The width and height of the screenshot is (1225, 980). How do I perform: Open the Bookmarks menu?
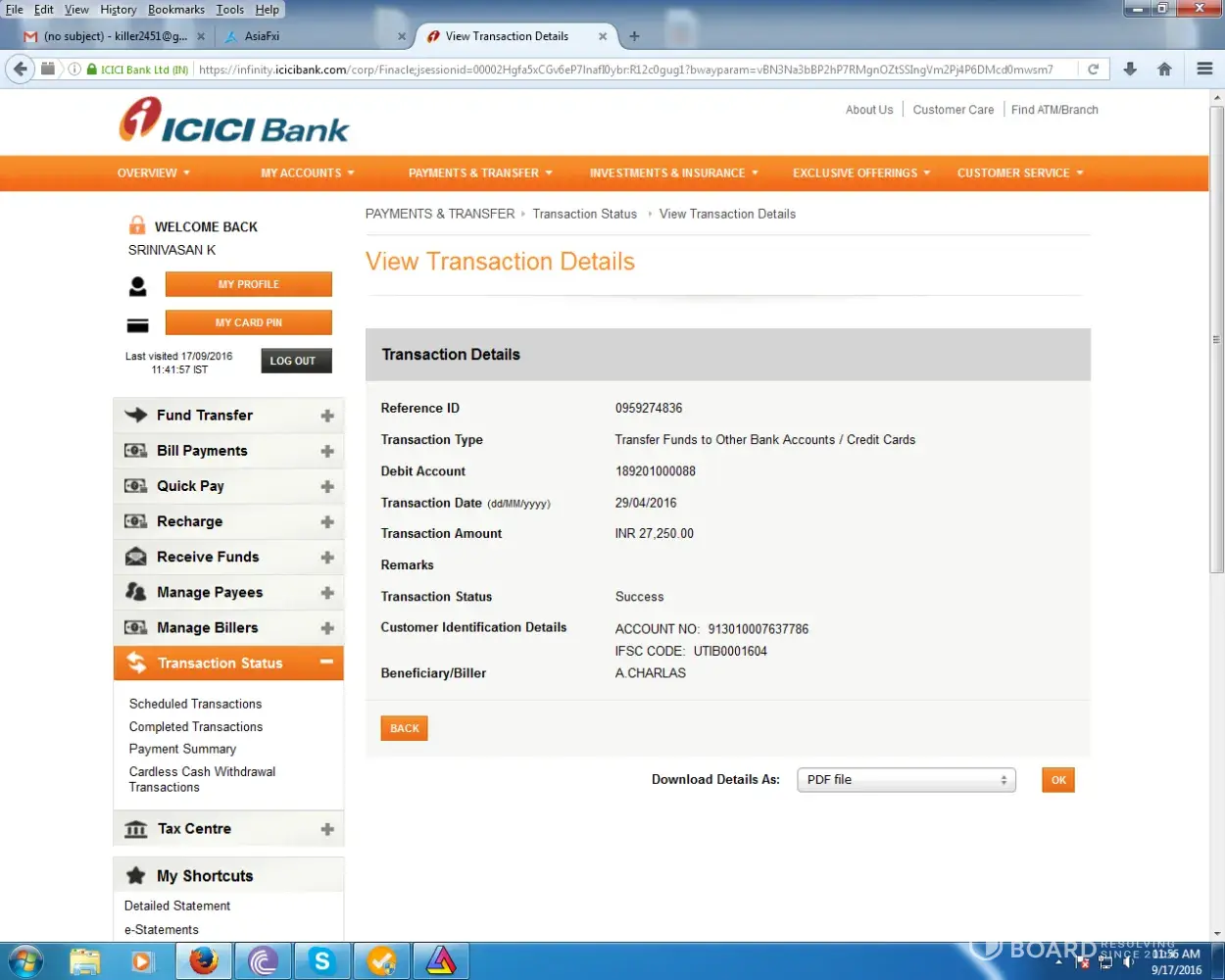coord(175,10)
